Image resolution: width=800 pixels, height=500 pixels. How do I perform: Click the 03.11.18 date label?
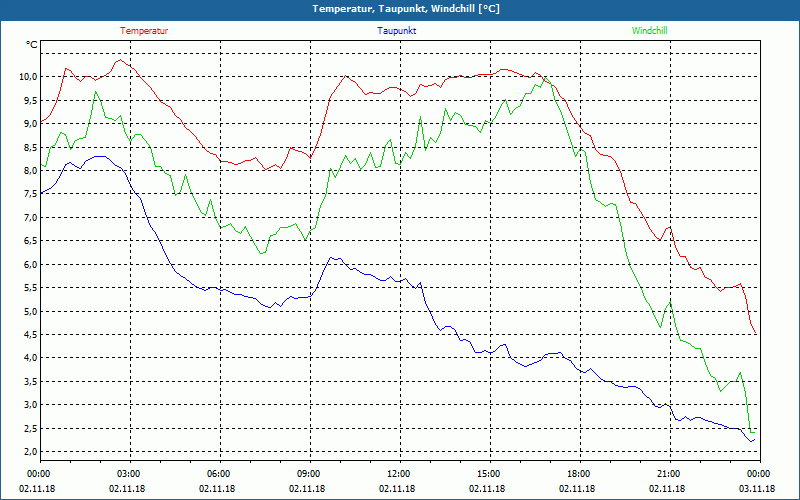[757, 489]
